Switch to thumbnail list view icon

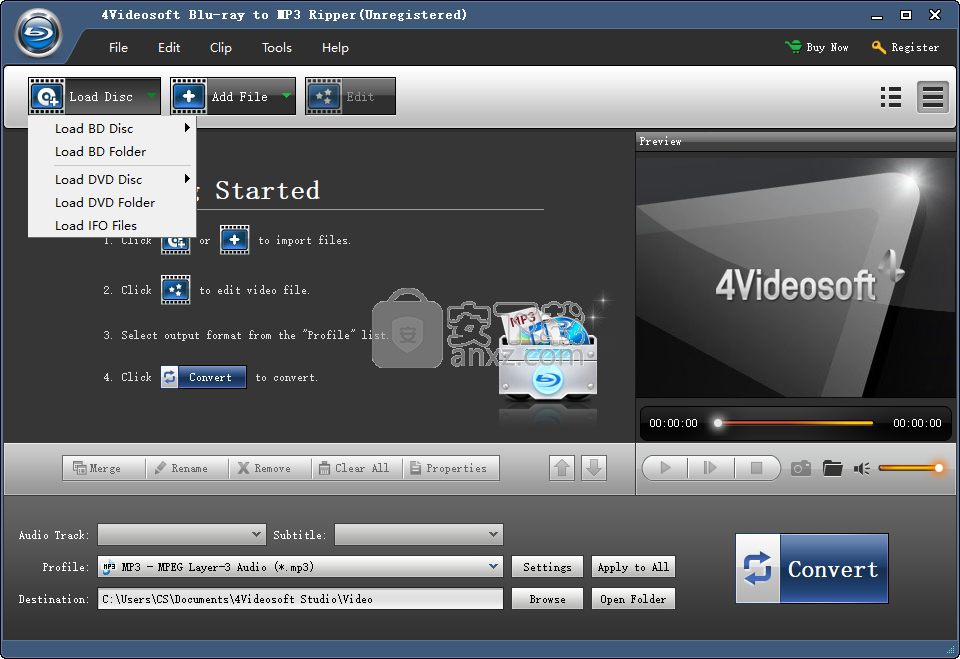[x=891, y=97]
